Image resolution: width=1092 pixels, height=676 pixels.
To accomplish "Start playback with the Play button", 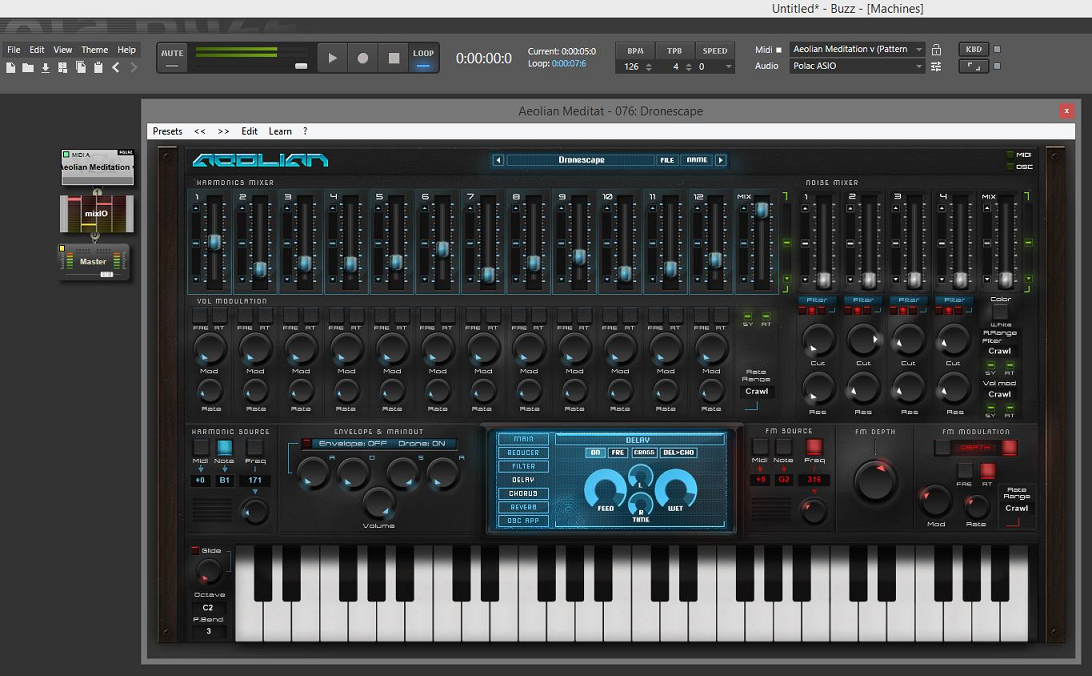I will (x=332, y=58).
